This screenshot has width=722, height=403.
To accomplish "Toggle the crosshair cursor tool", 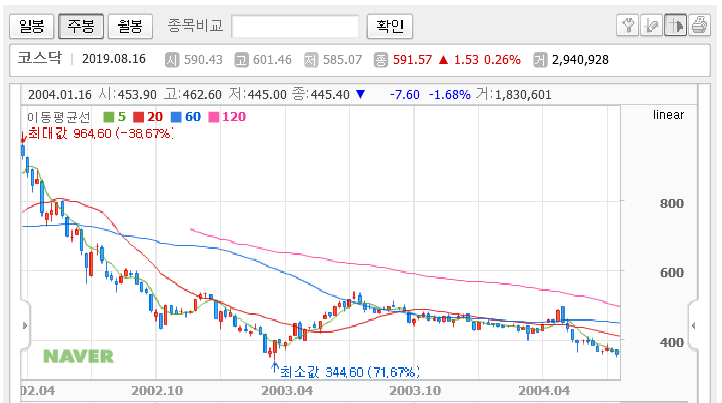I will tap(675, 25).
